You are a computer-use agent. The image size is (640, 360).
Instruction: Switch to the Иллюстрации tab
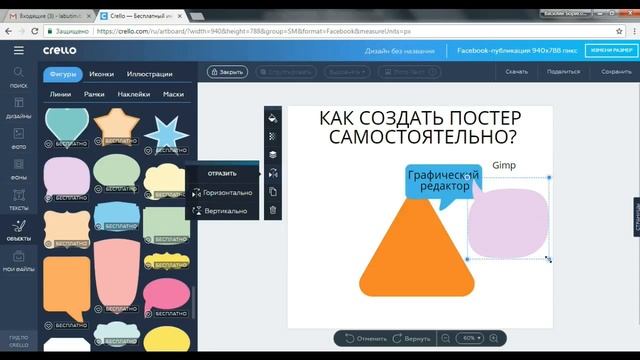click(x=149, y=74)
